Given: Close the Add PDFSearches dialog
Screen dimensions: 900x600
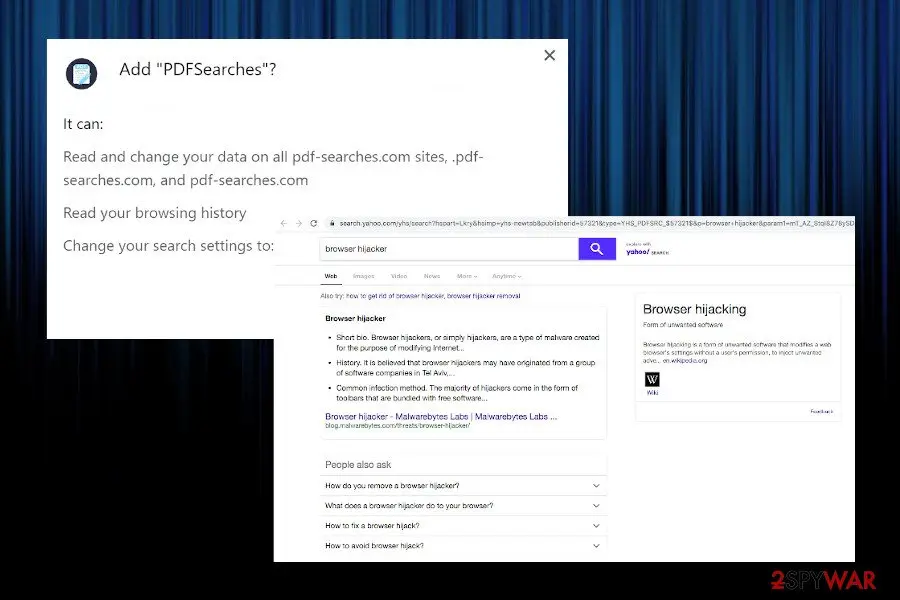Looking at the screenshot, I should 549,55.
